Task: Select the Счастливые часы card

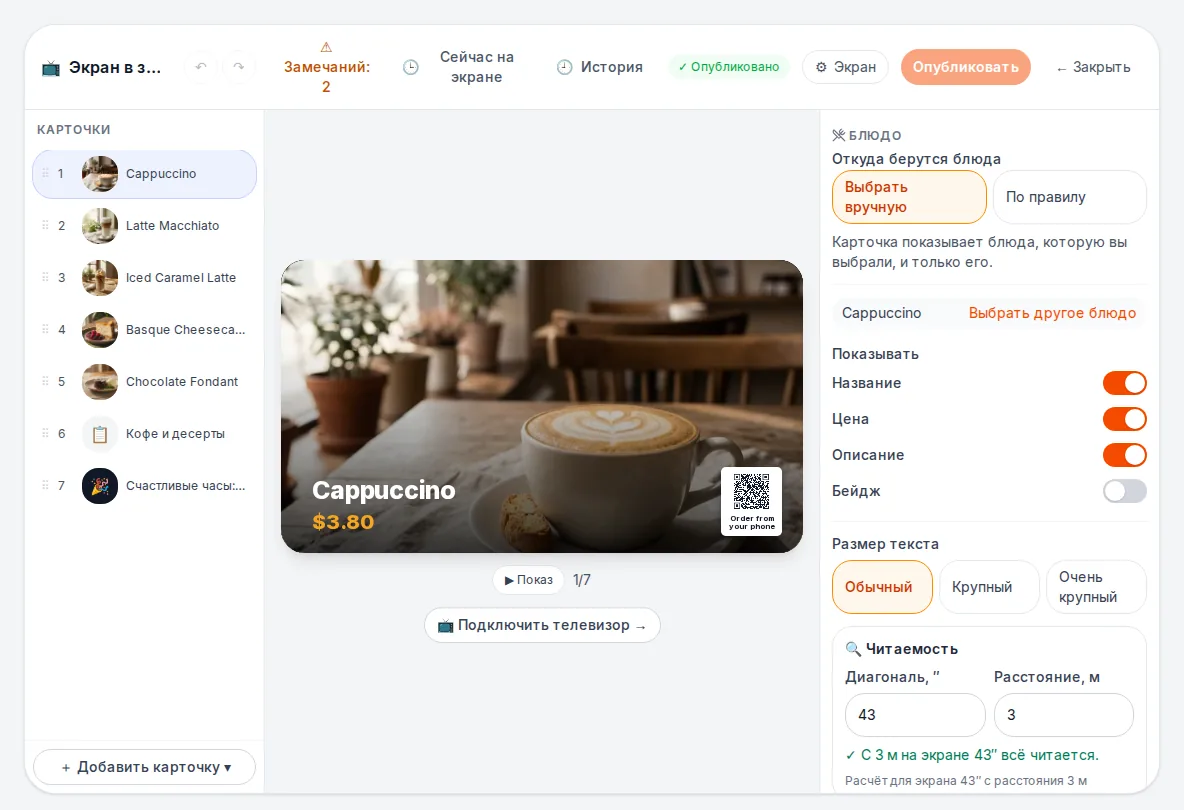Action: pyautogui.click(x=144, y=486)
